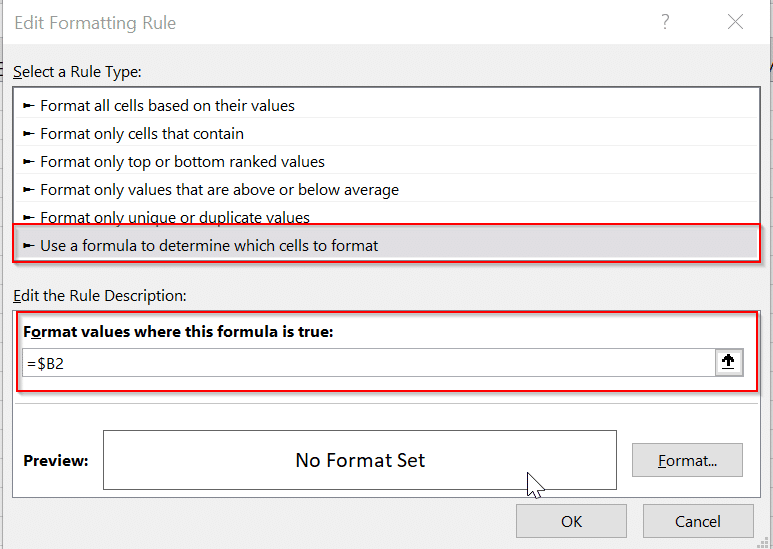The image size is (773, 549).
Task: Select 'Format only top or bottom ranked values'
Action: click(182, 161)
